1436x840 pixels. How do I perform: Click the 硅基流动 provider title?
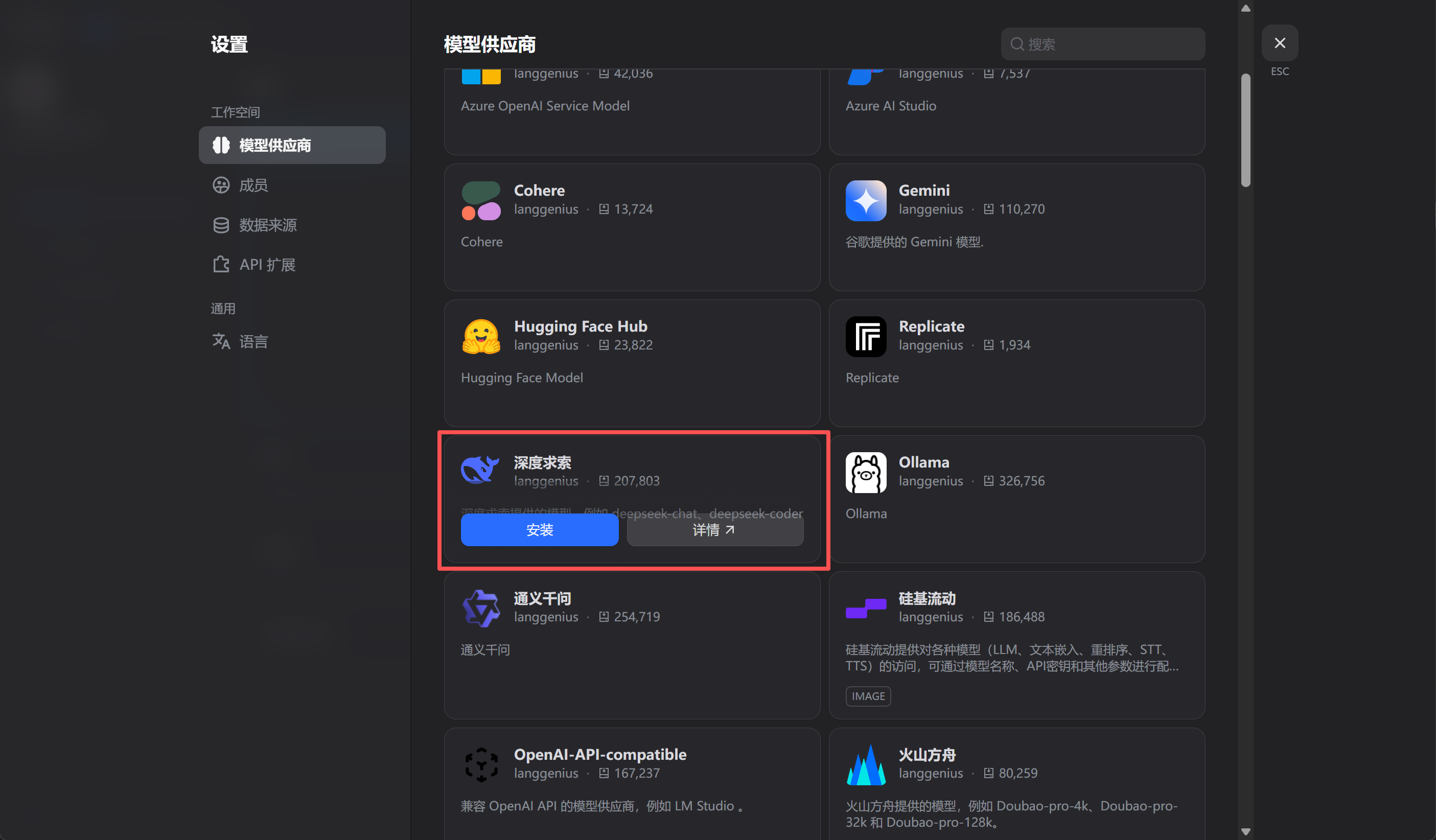click(x=927, y=598)
